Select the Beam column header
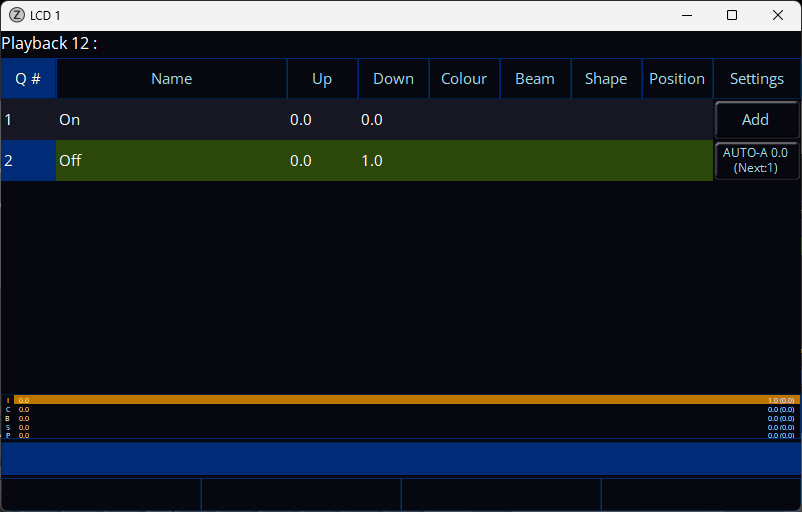This screenshot has width=802, height=512. pyautogui.click(x=535, y=79)
